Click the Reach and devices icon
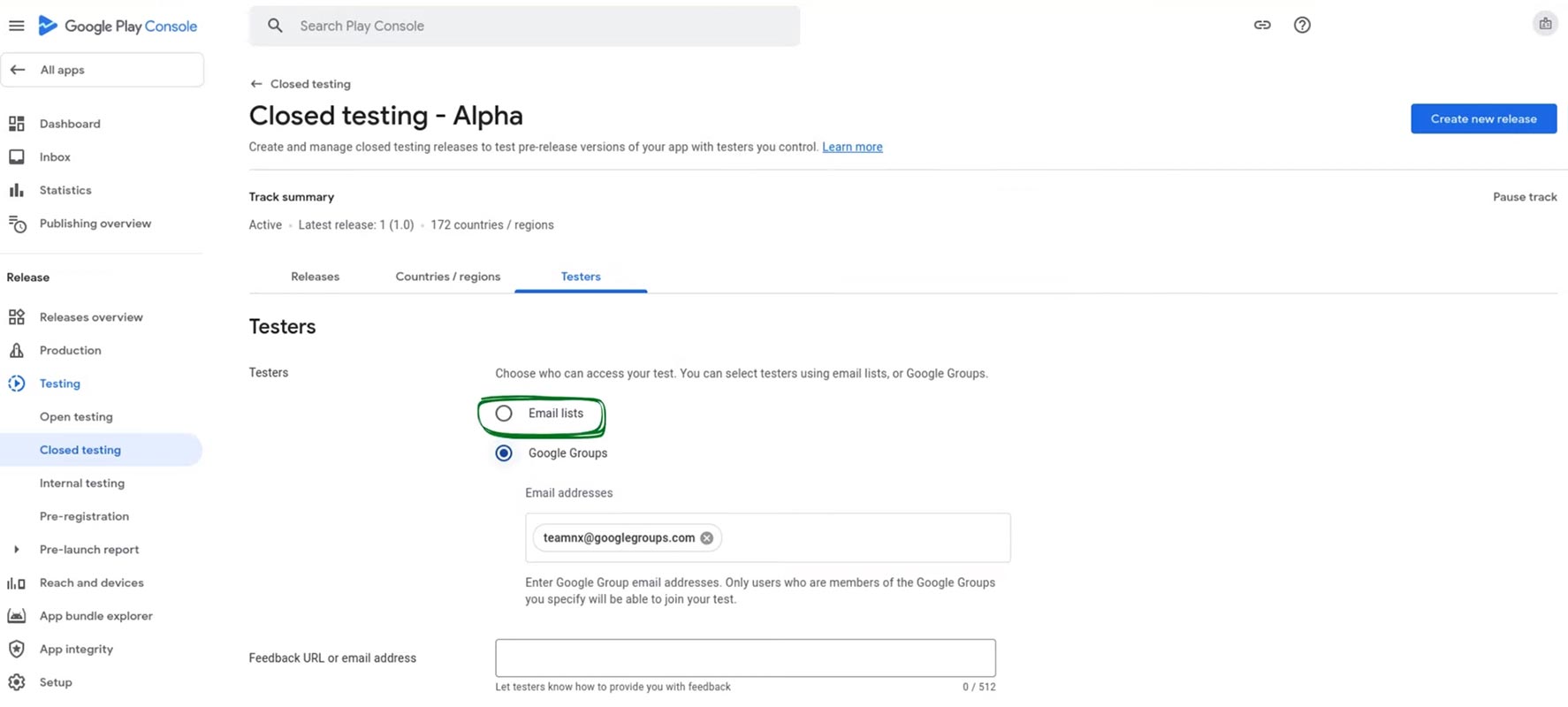This screenshot has width=1568, height=707. [17, 583]
